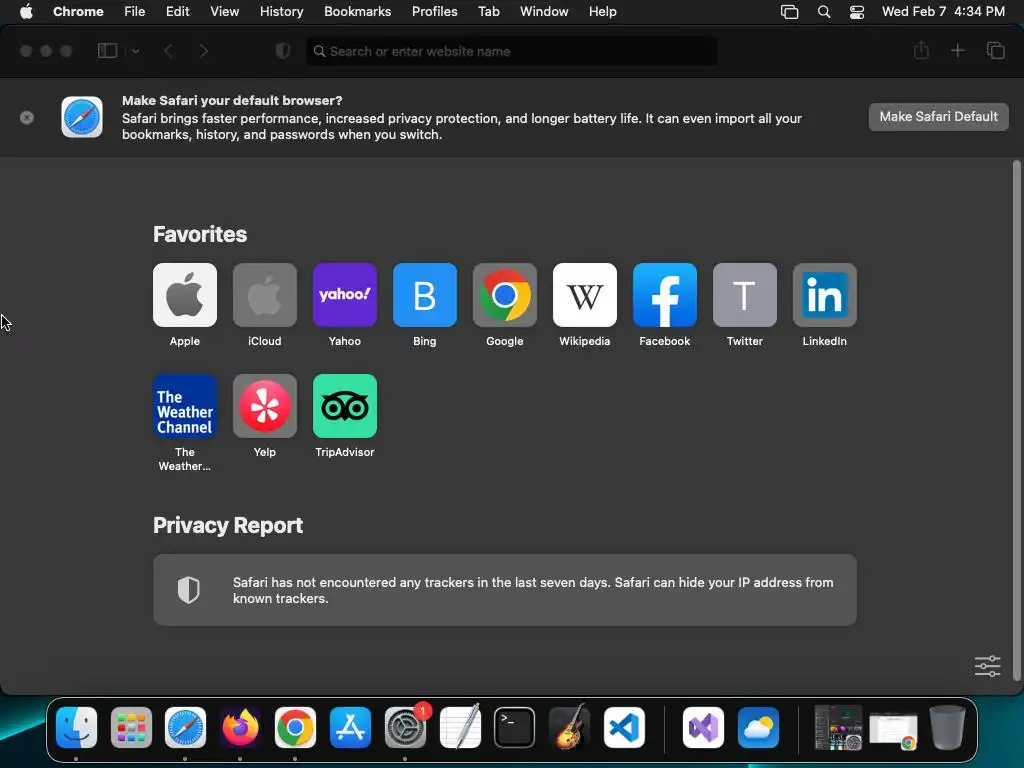Viewport: 1024px width, 768px height.
Task: Open the minimized Chrome window thumbnail in Dock
Action: point(893,729)
